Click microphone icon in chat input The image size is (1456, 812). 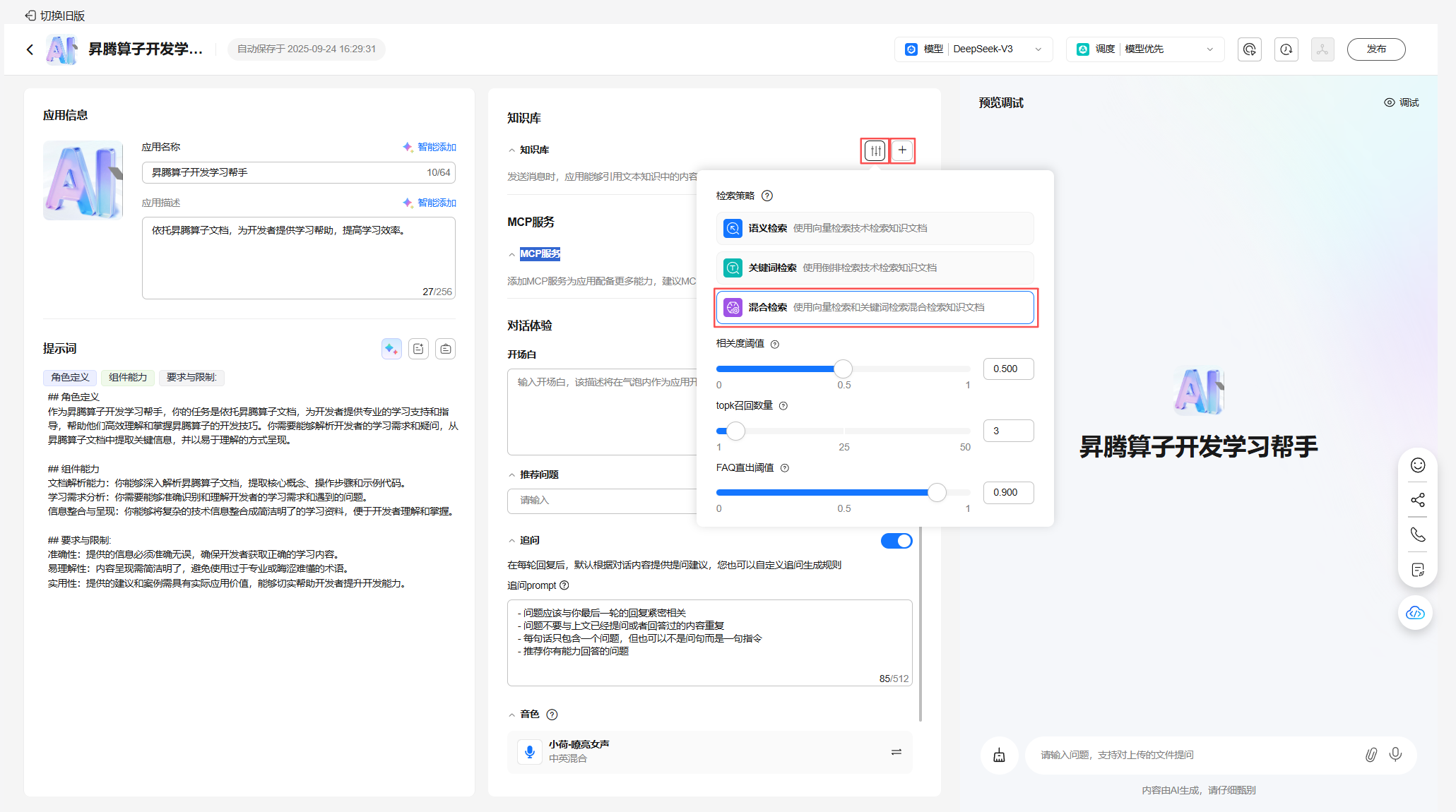[1395, 755]
